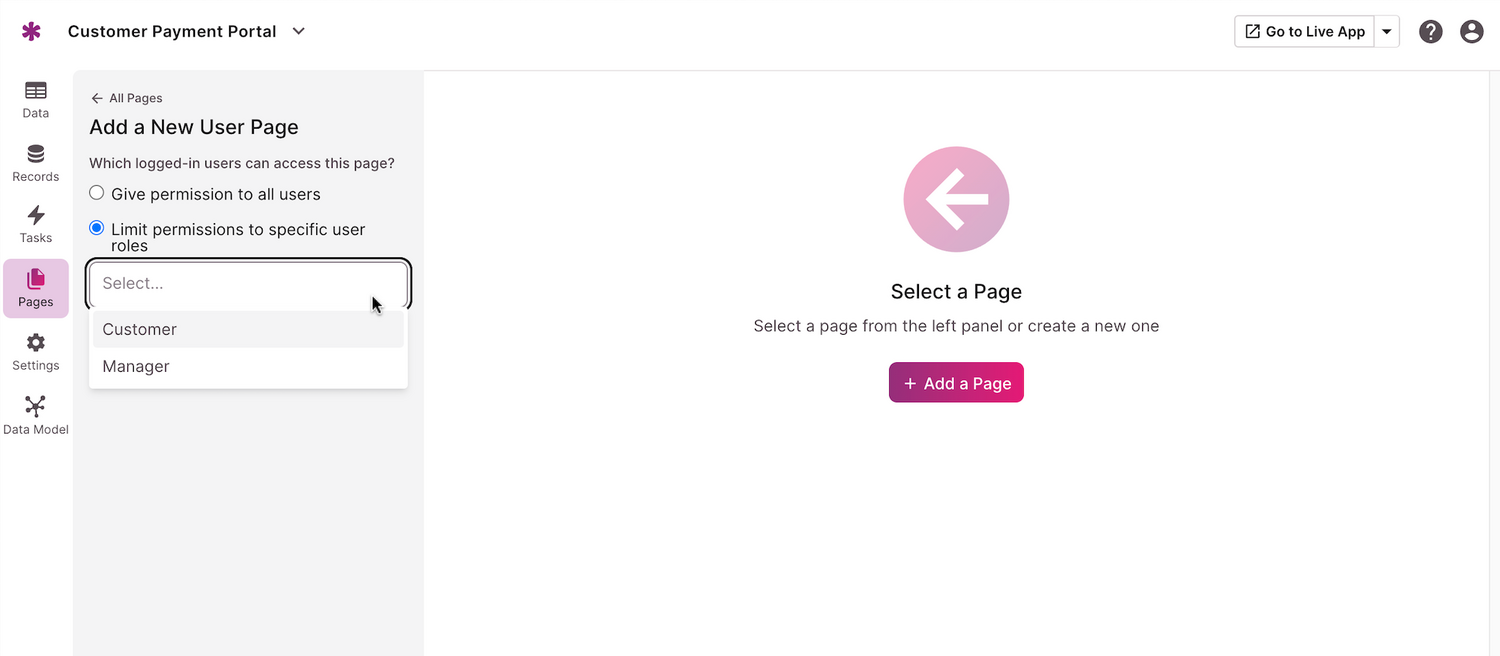Click the Go to Live App button
This screenshot has height=656, width=1500.
[x=1305, y=32]
